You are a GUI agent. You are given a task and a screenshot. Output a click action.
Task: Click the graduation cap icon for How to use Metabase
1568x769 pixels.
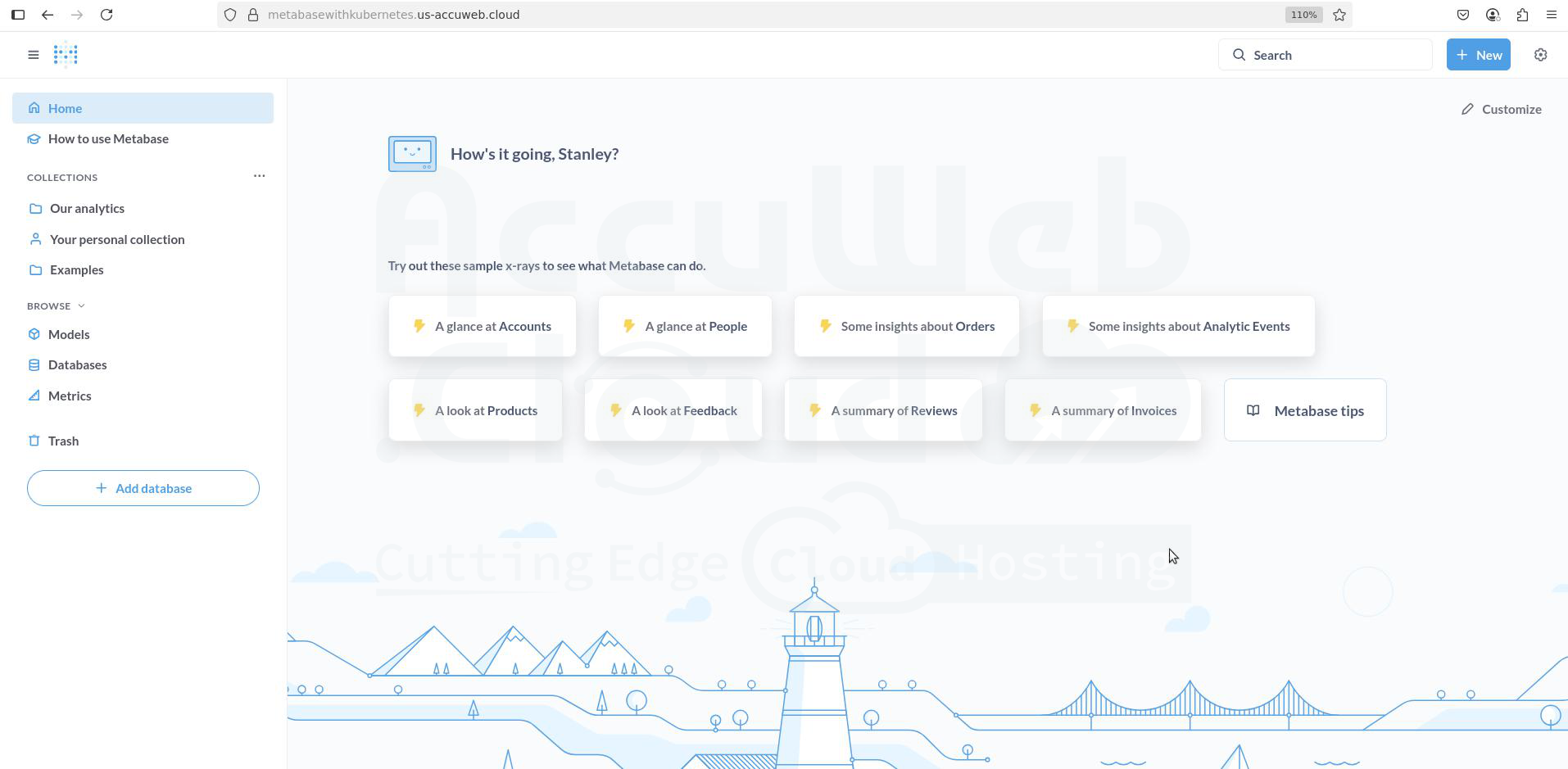click(34, 138)
